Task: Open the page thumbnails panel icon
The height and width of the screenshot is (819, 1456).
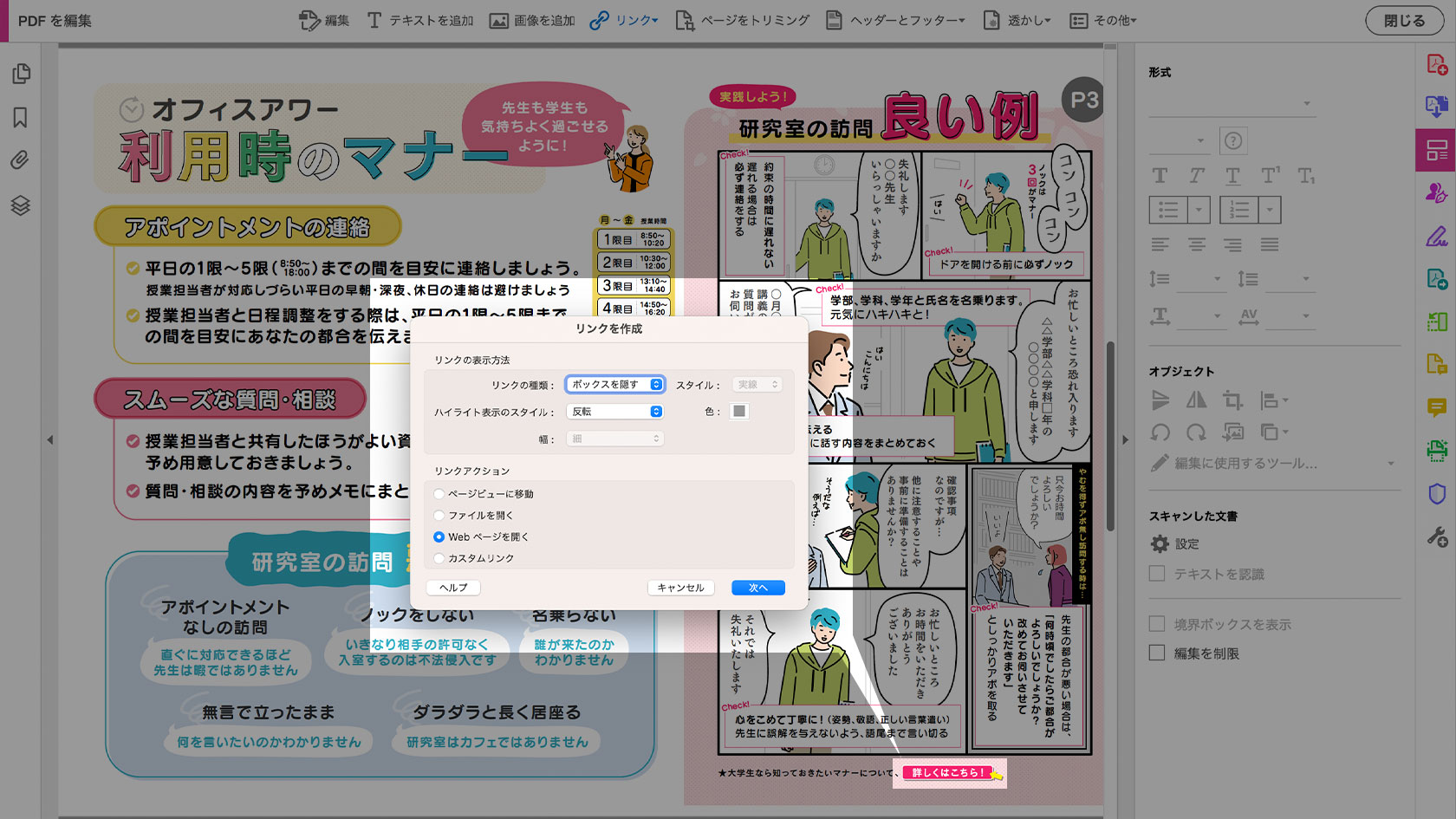Action: [x=21, y=74]
